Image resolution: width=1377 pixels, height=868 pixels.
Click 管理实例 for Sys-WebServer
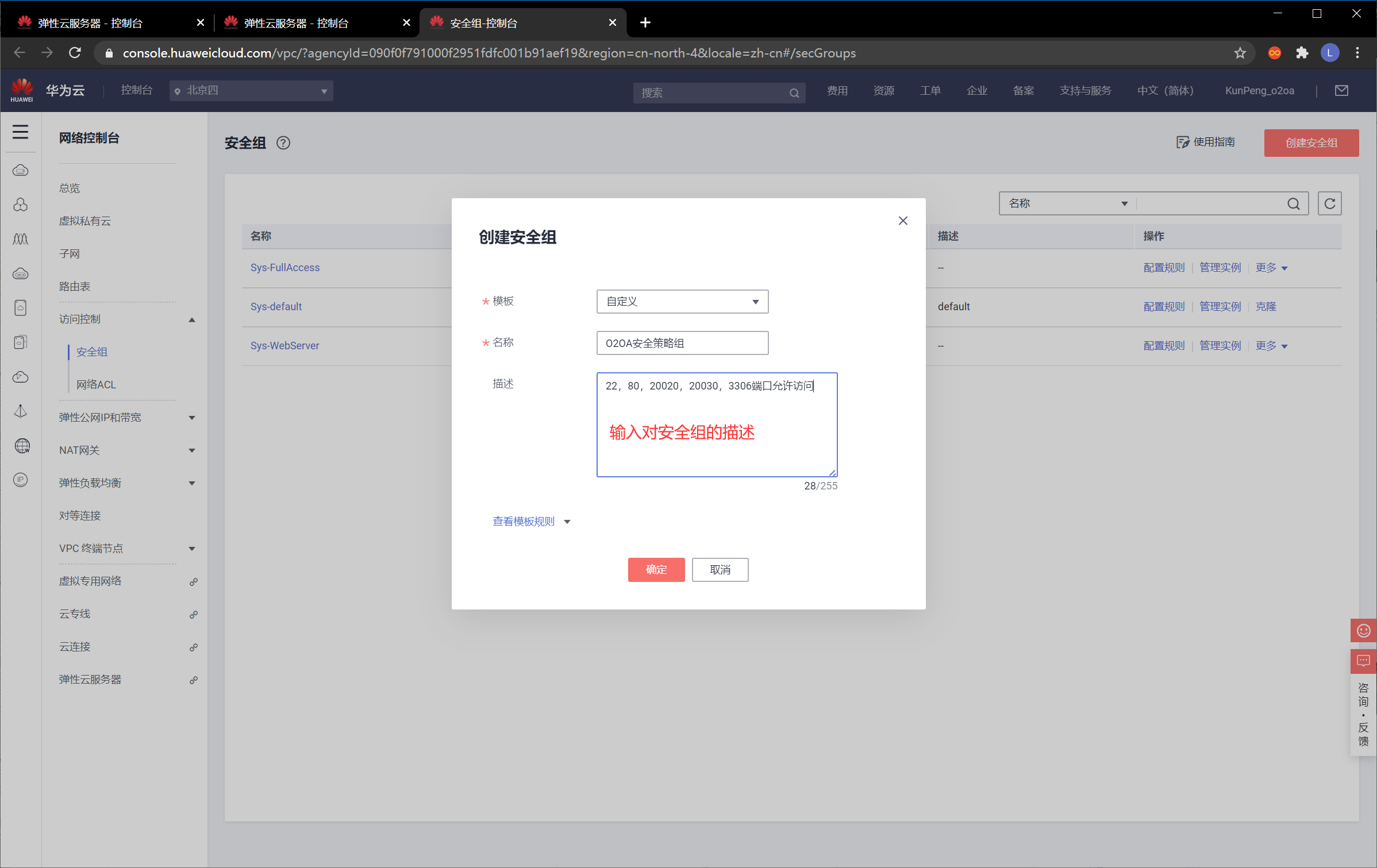tap(1220, 346)
